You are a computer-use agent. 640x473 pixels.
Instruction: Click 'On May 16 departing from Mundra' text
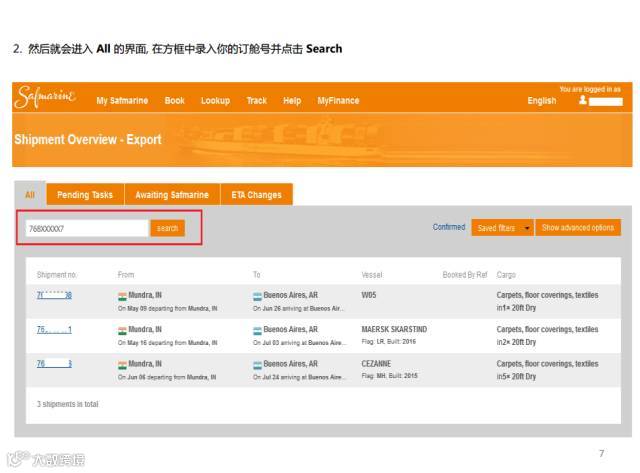click(x=168, y=342)
